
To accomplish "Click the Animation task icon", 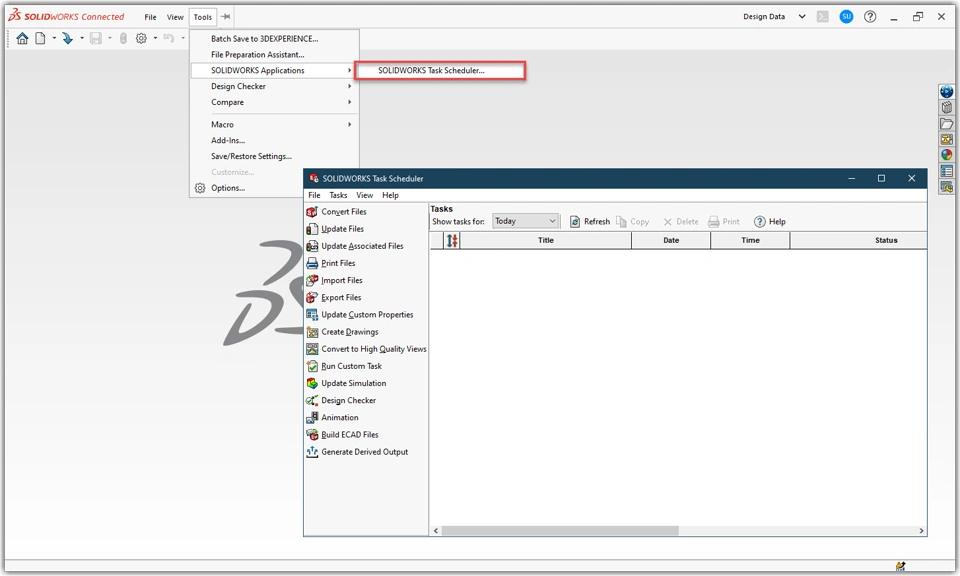I will 312,417.
